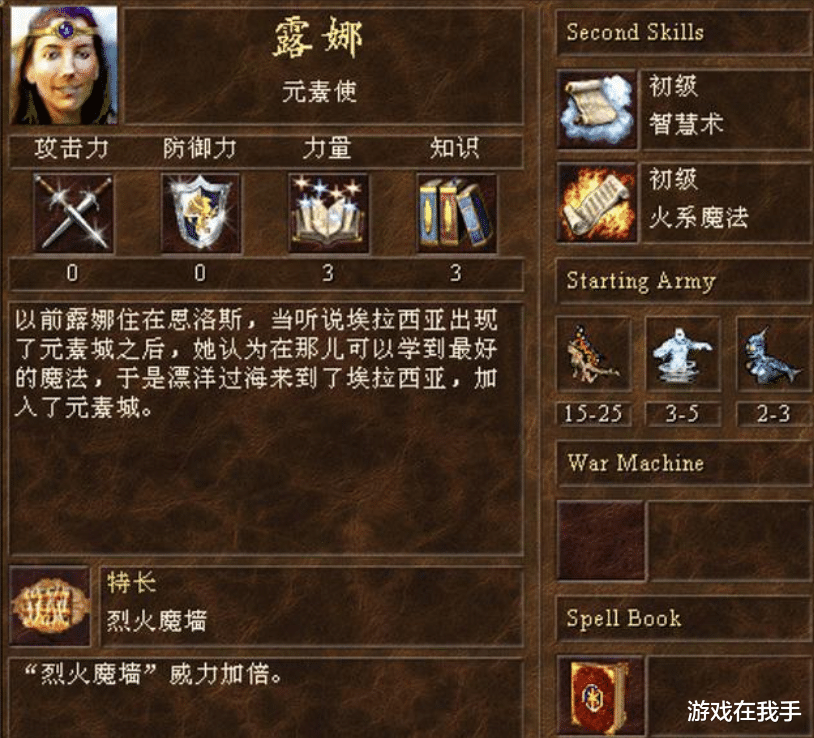Click the hero biography text box
This screenshot has width=814, height=738.
266,428
